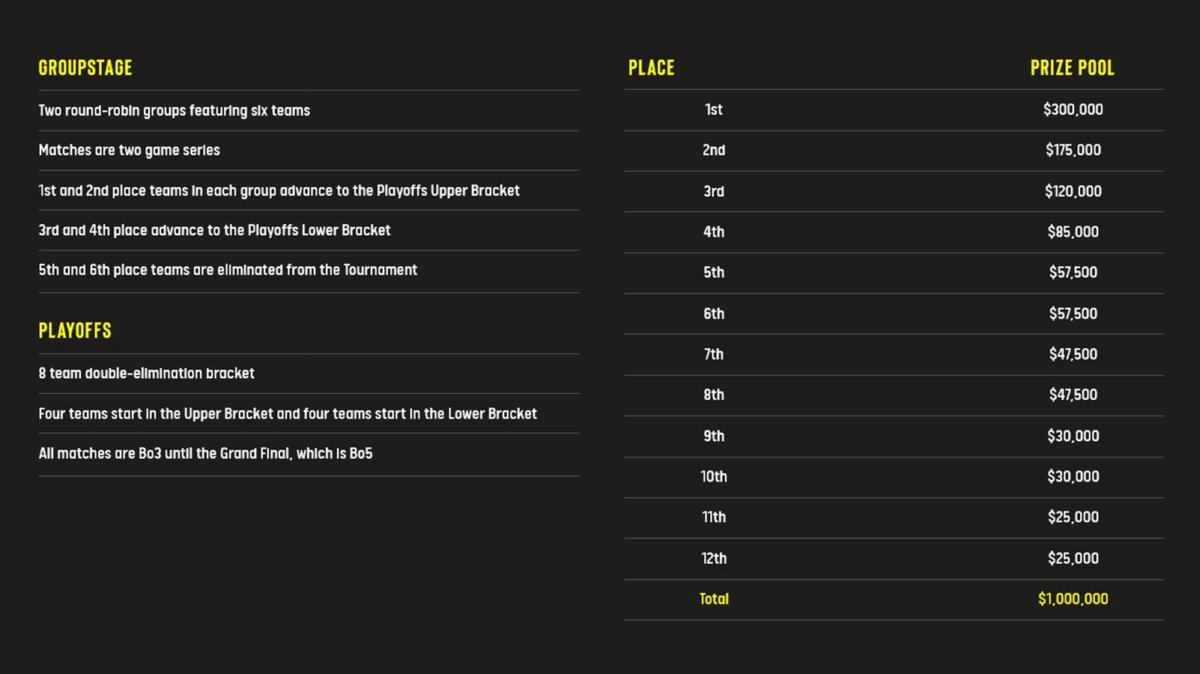
Task: Click the yellow Total label
Action: click(714, 599)
